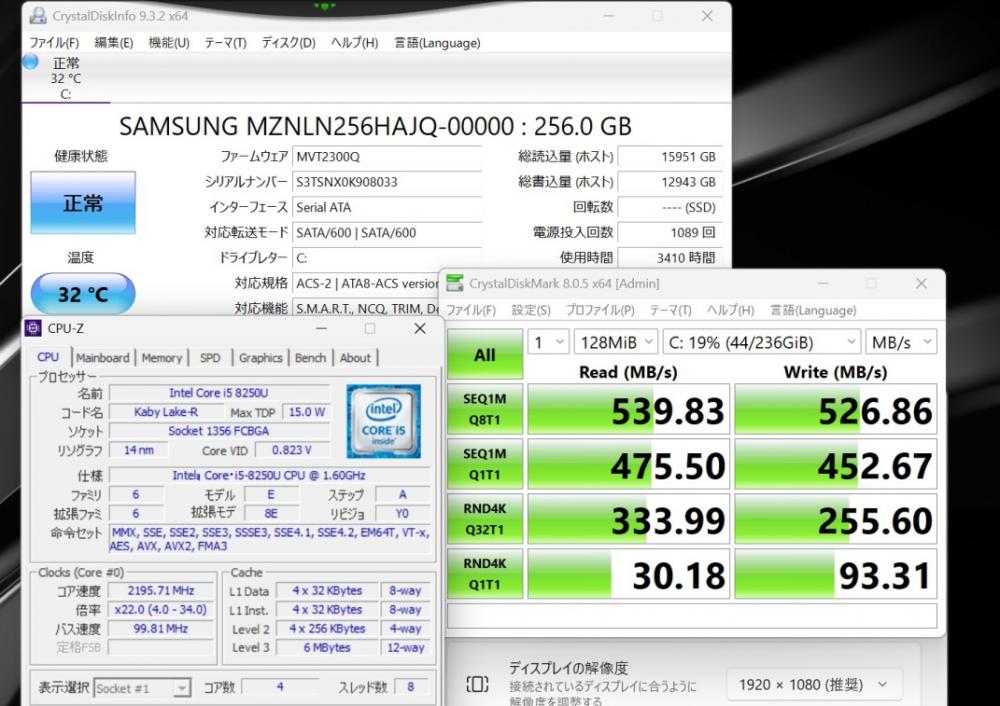The height and width of the screenshot is (706, 1000).
Task: Open the Socket #1 selection dropdown in CPU-Z
Action: (x=142, y=688)
